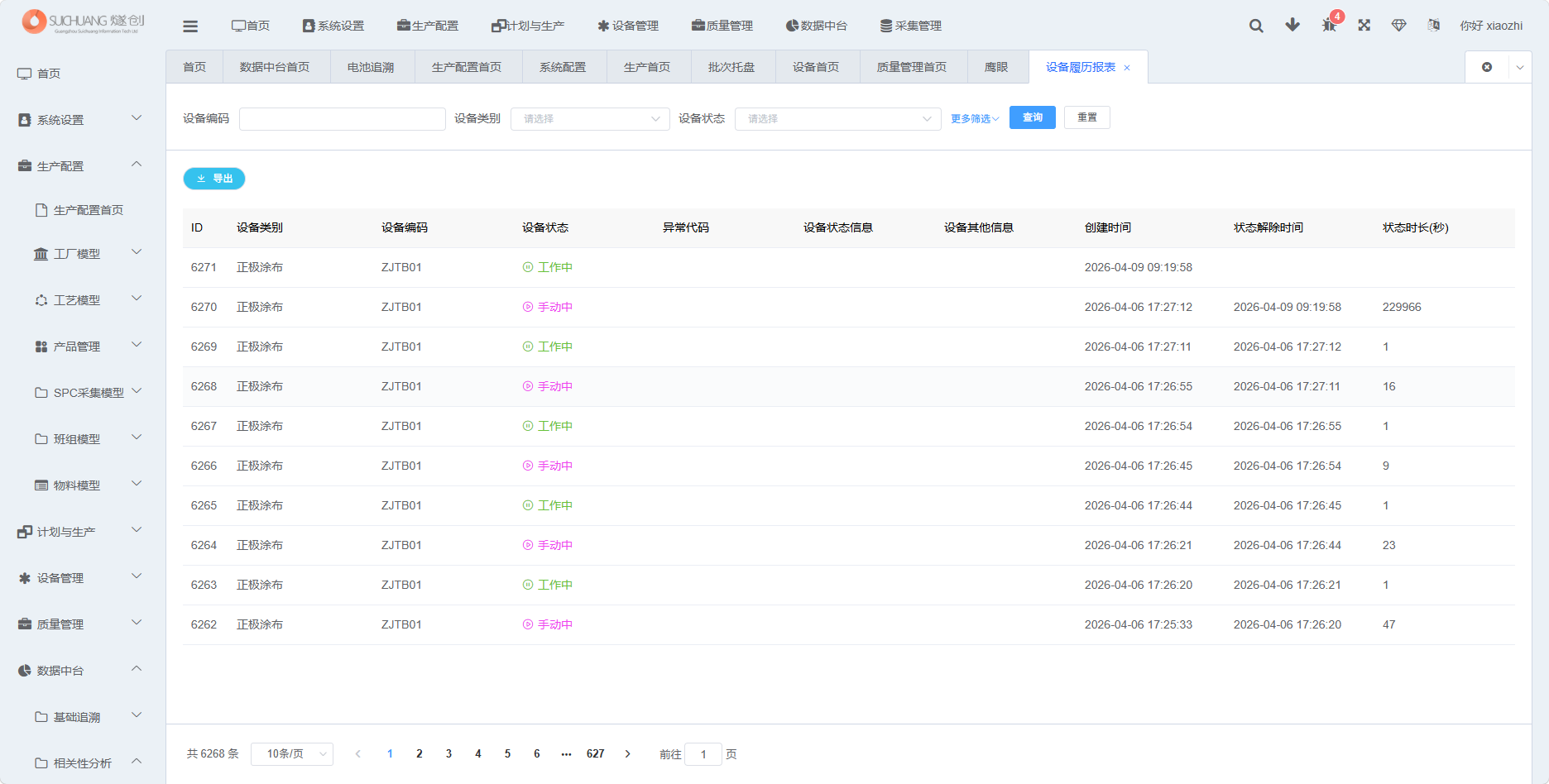This screenshot has height=784, width=1549.
Task: Click the 重置 reset button
Action: [x=1087, y=117]
